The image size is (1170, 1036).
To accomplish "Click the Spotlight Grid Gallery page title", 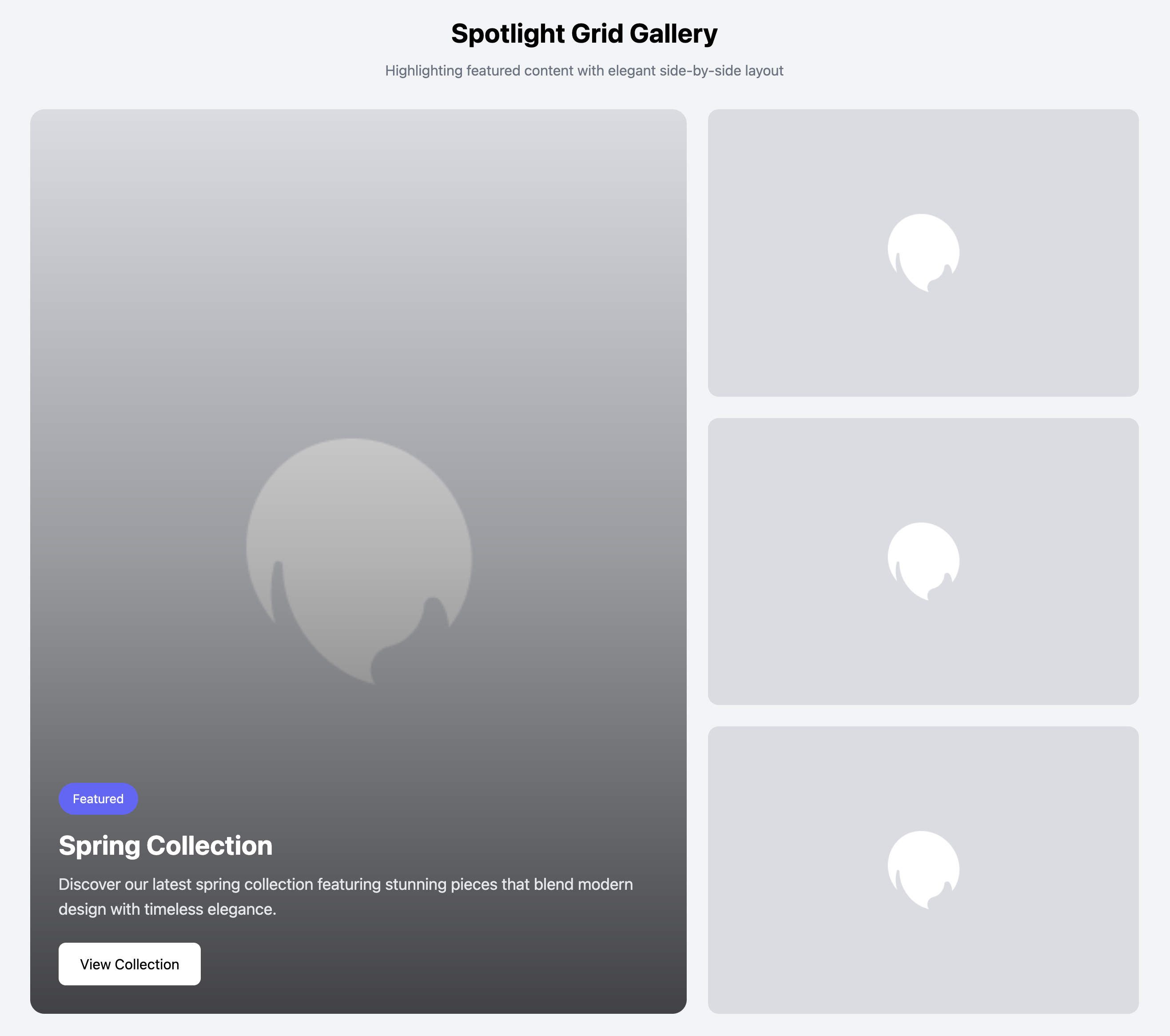I will coord(585,34).
